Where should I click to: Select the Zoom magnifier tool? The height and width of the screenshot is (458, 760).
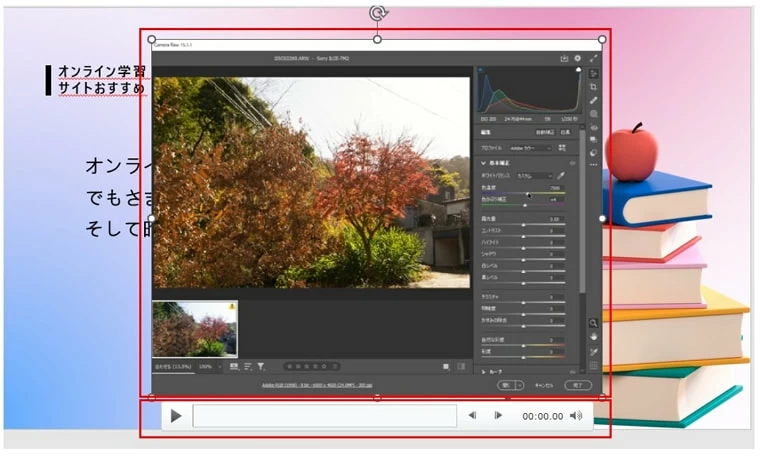pyautogui.click(x=594, y=323)
